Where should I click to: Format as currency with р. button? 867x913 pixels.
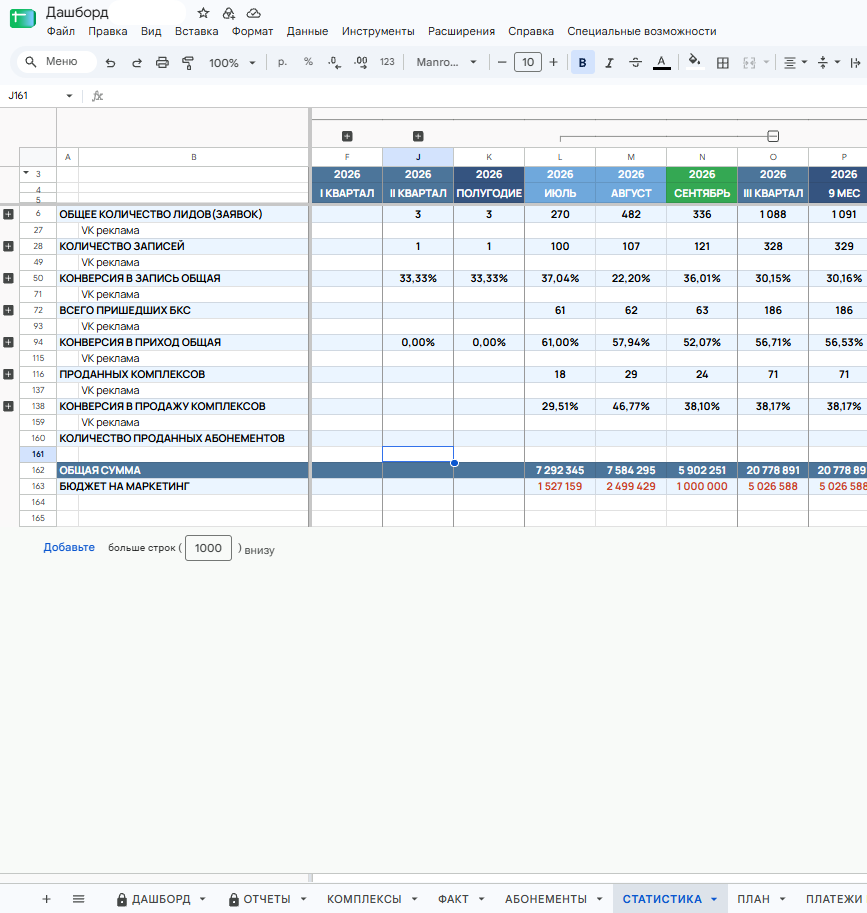point(282,62)
